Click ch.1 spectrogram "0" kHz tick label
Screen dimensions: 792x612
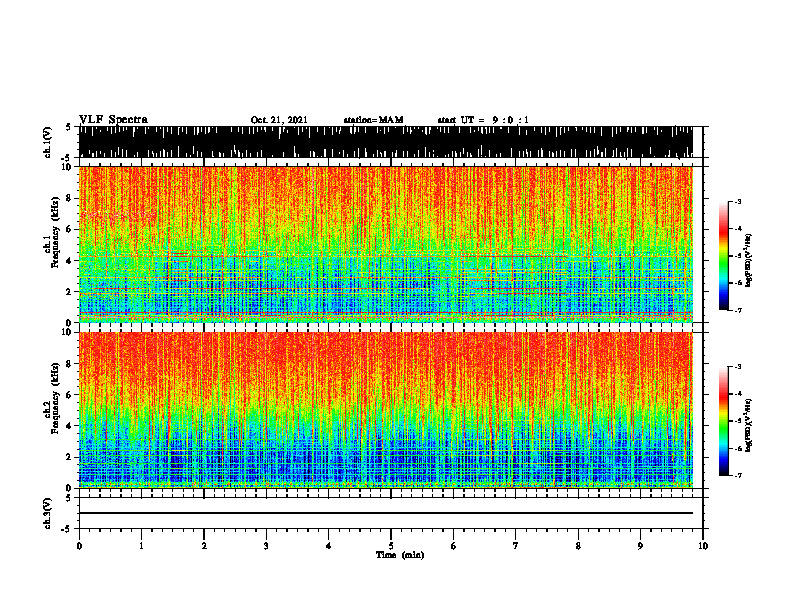[x=69, y=323]
